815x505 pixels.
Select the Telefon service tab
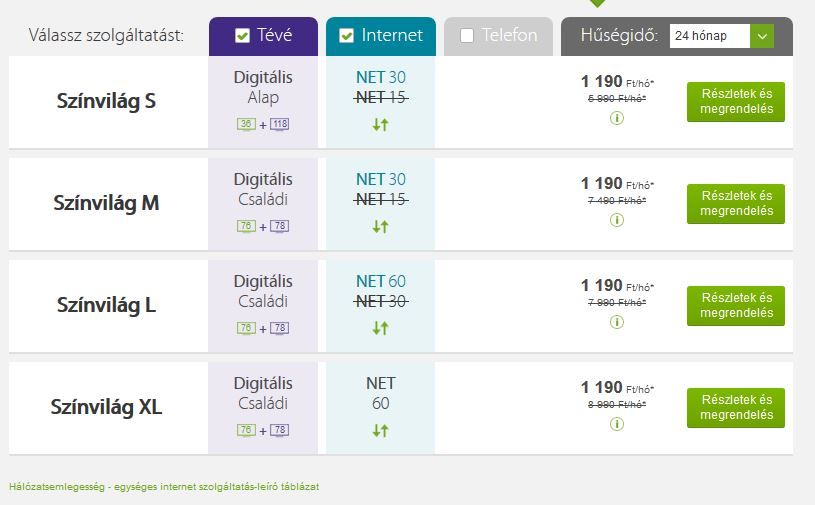498,36
